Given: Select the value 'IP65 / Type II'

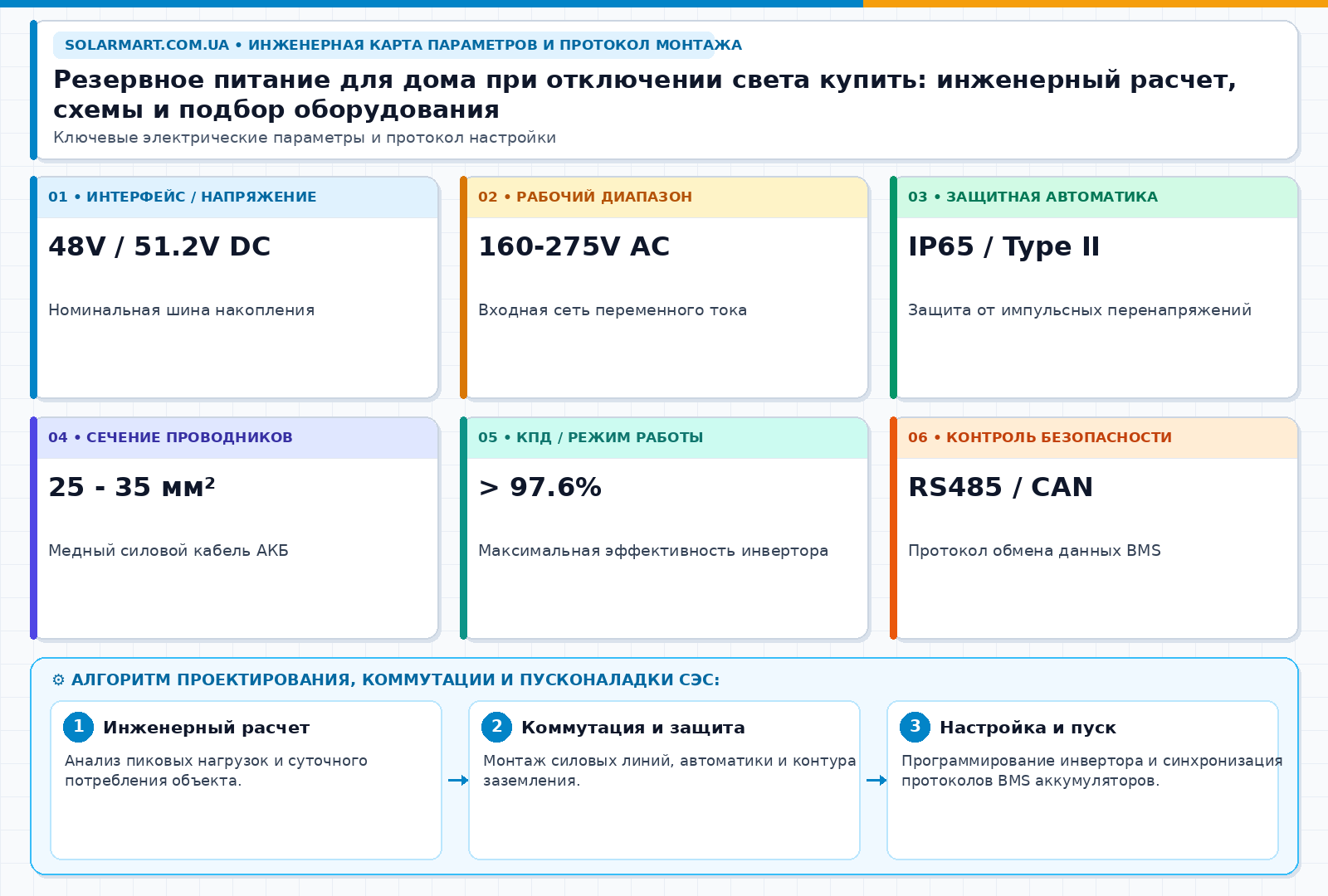Looking at the screenshot, I should point(1004,246).
